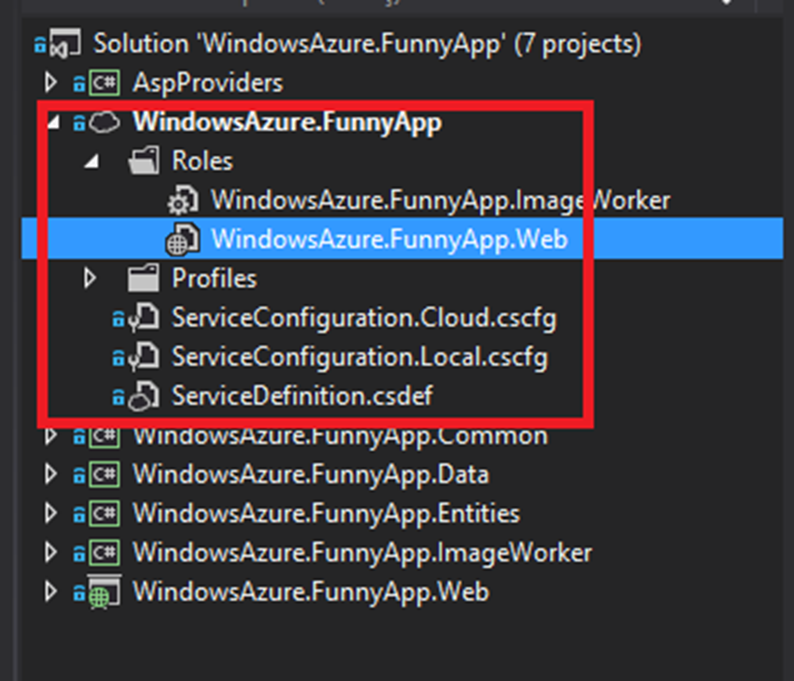
Task: Click lock icon beside ServiceDefinition.csdef
Action: point(118,397)
